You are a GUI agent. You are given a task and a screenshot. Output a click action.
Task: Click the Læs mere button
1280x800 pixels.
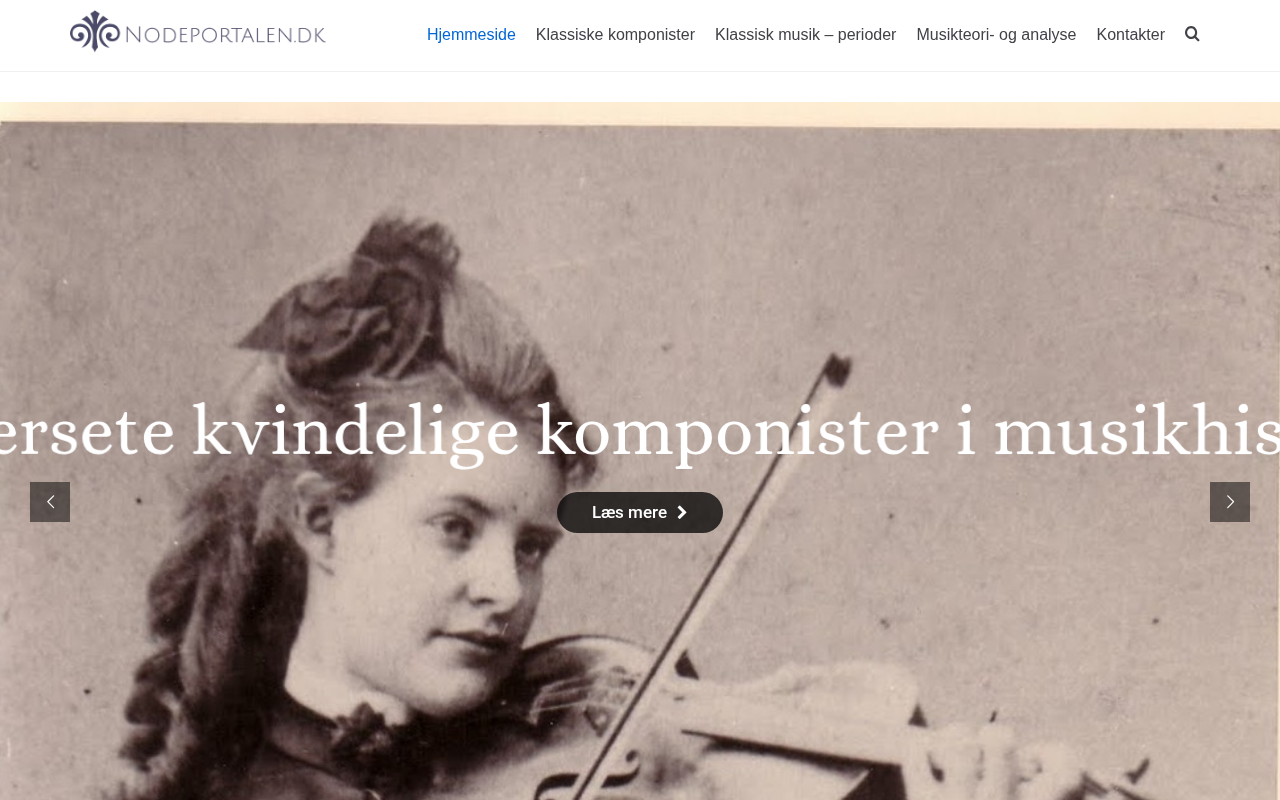click(x=640, y=513)
